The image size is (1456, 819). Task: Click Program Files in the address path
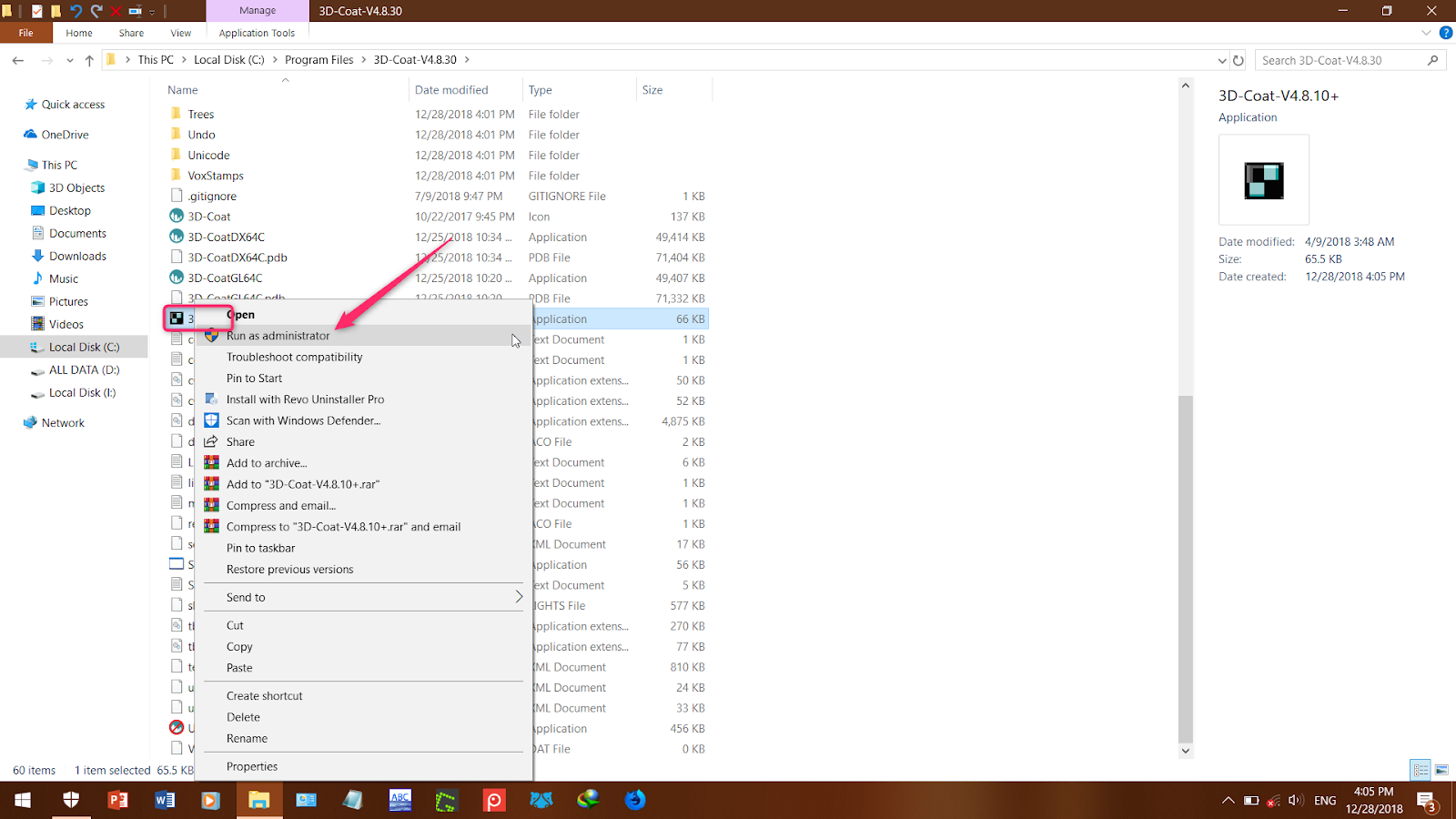click(x=318, y=60)
